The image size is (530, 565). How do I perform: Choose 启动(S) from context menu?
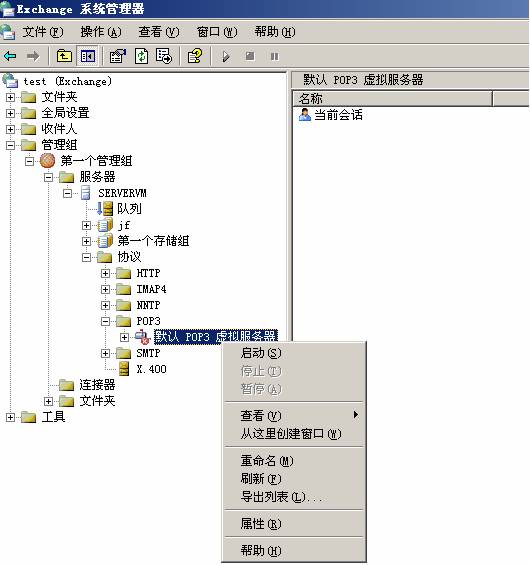(294, 353)
